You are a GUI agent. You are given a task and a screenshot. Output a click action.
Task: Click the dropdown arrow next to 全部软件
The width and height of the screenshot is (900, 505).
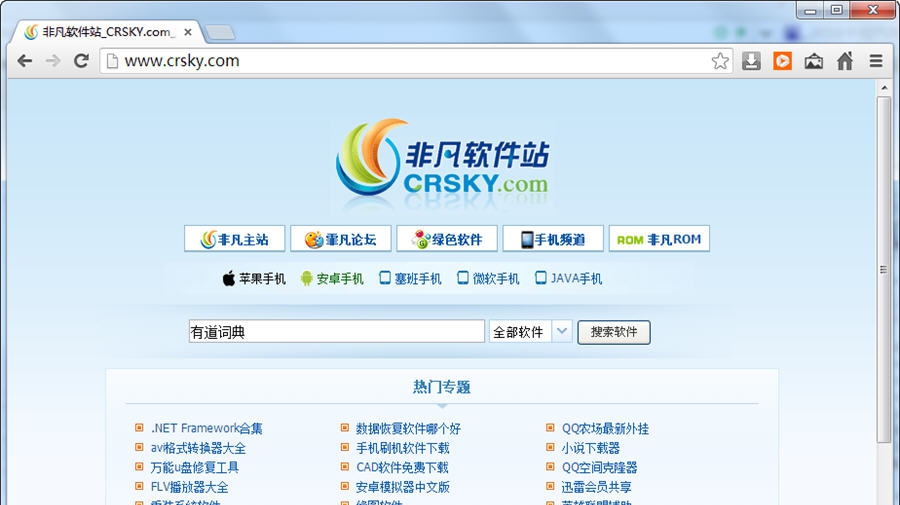(562, 331)
